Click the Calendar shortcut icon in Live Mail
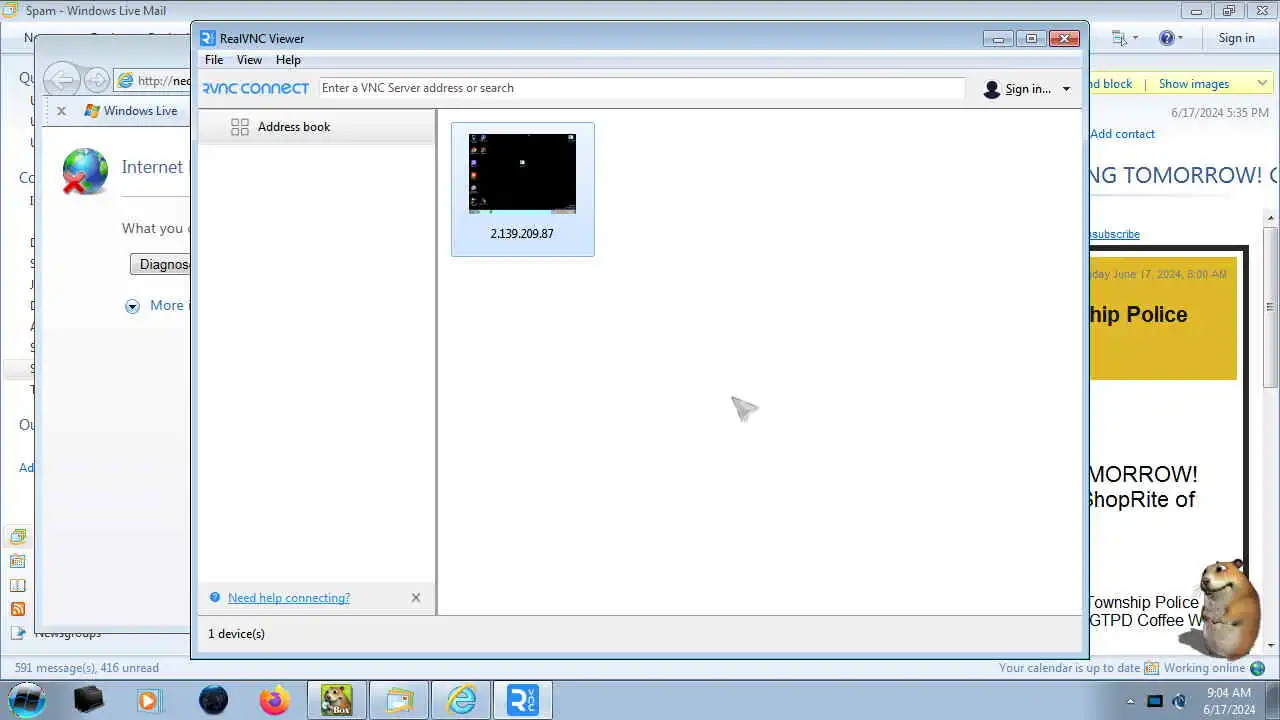This screenshot has height=720, width=1280. [18, 561]
